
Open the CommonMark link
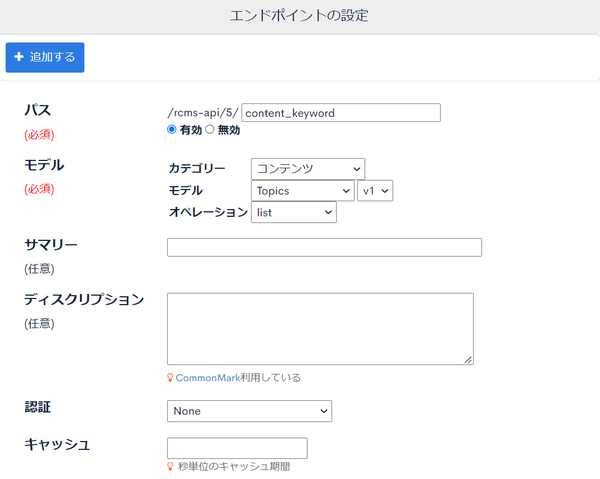point(208,378)
